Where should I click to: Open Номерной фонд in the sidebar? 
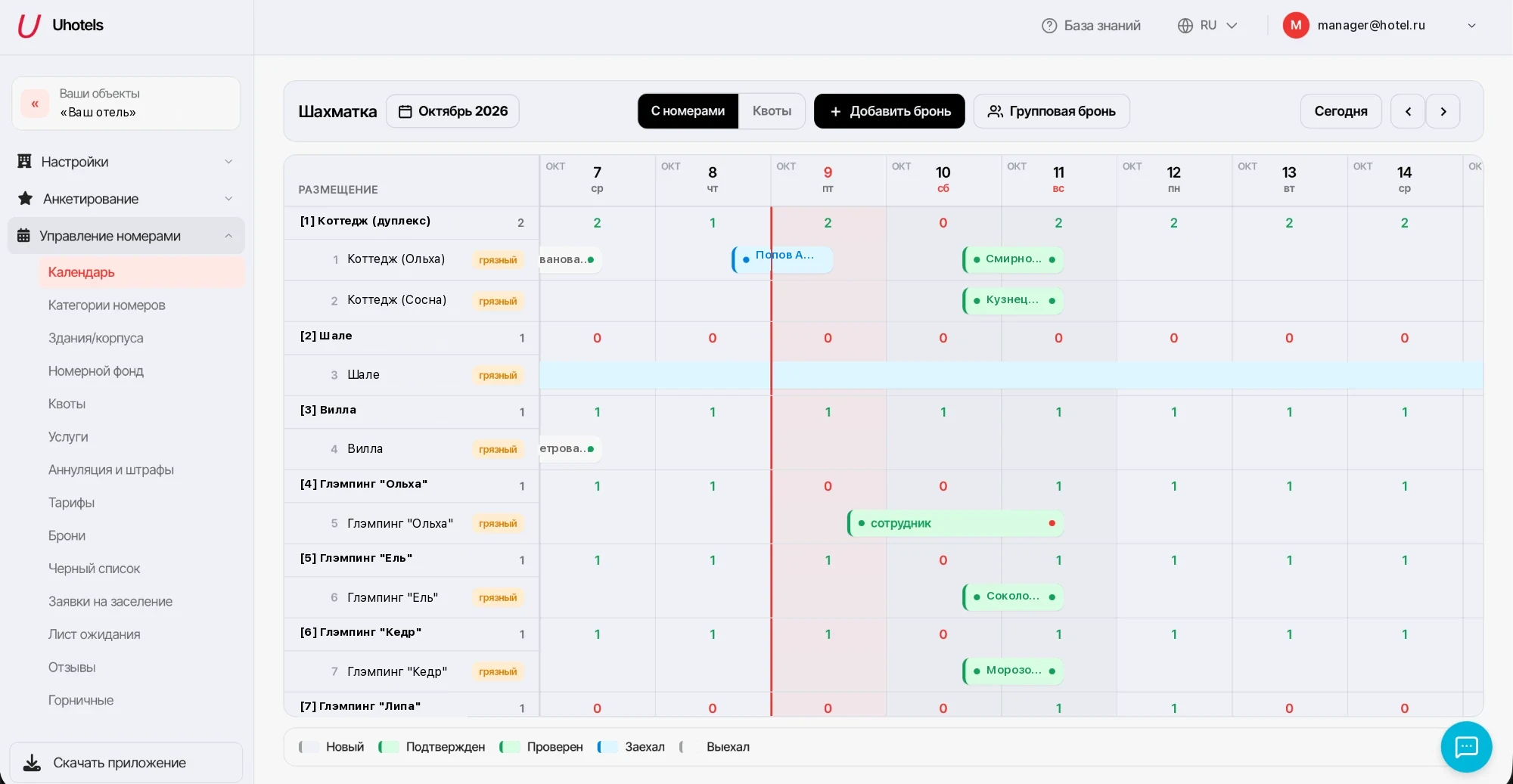95,371
